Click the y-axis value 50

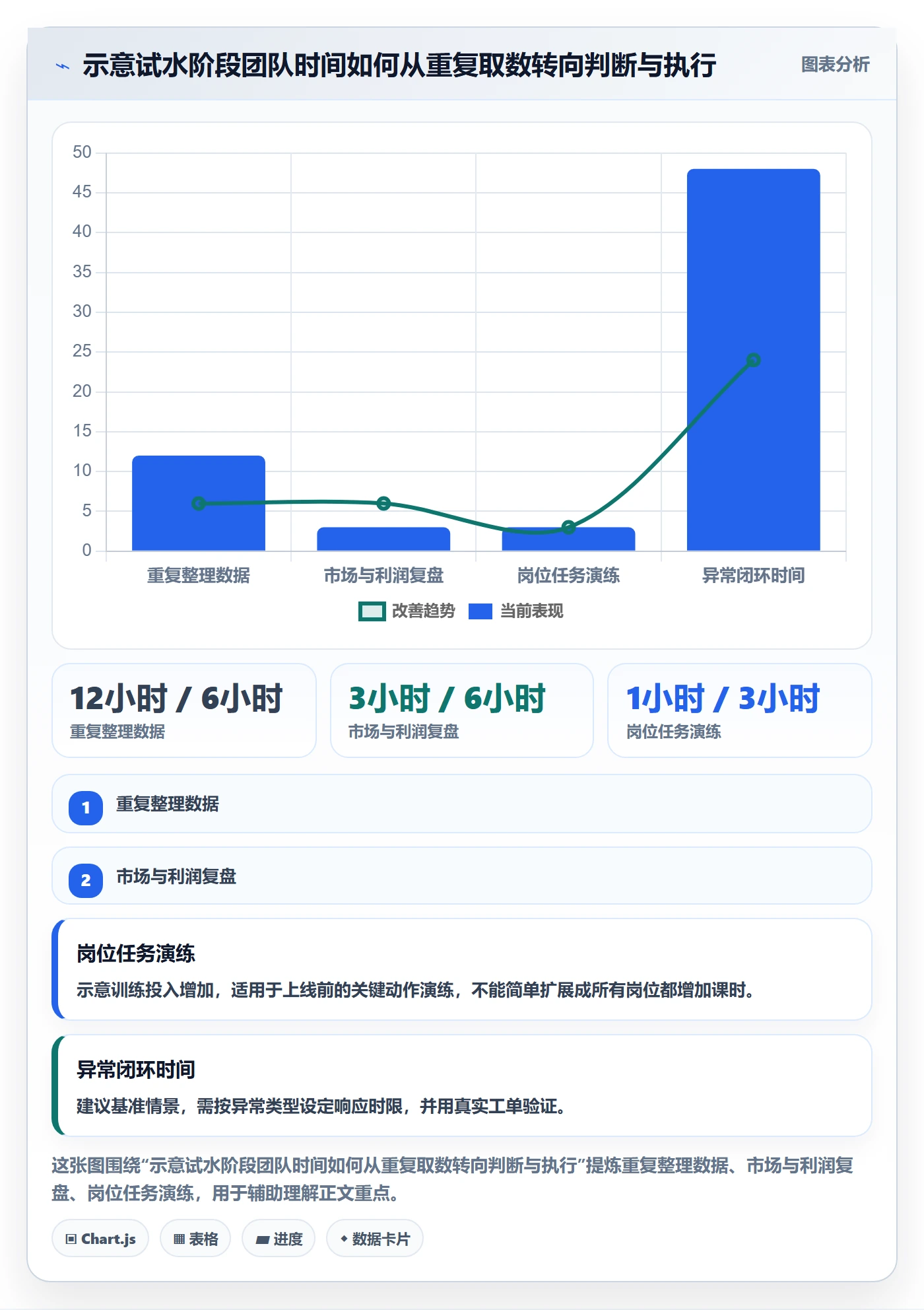point(82,152)
